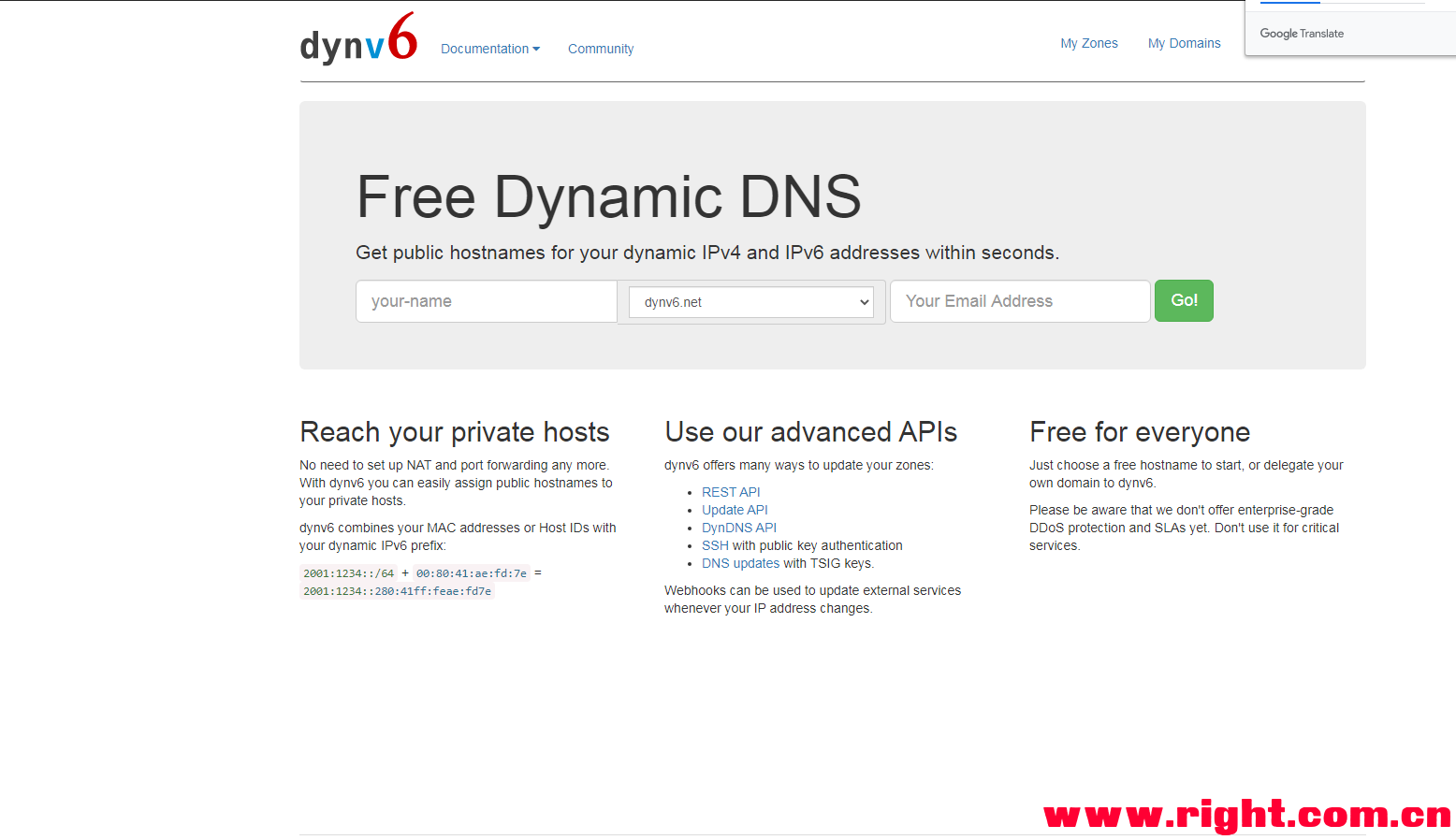Click the dynv6 logo

358,39
